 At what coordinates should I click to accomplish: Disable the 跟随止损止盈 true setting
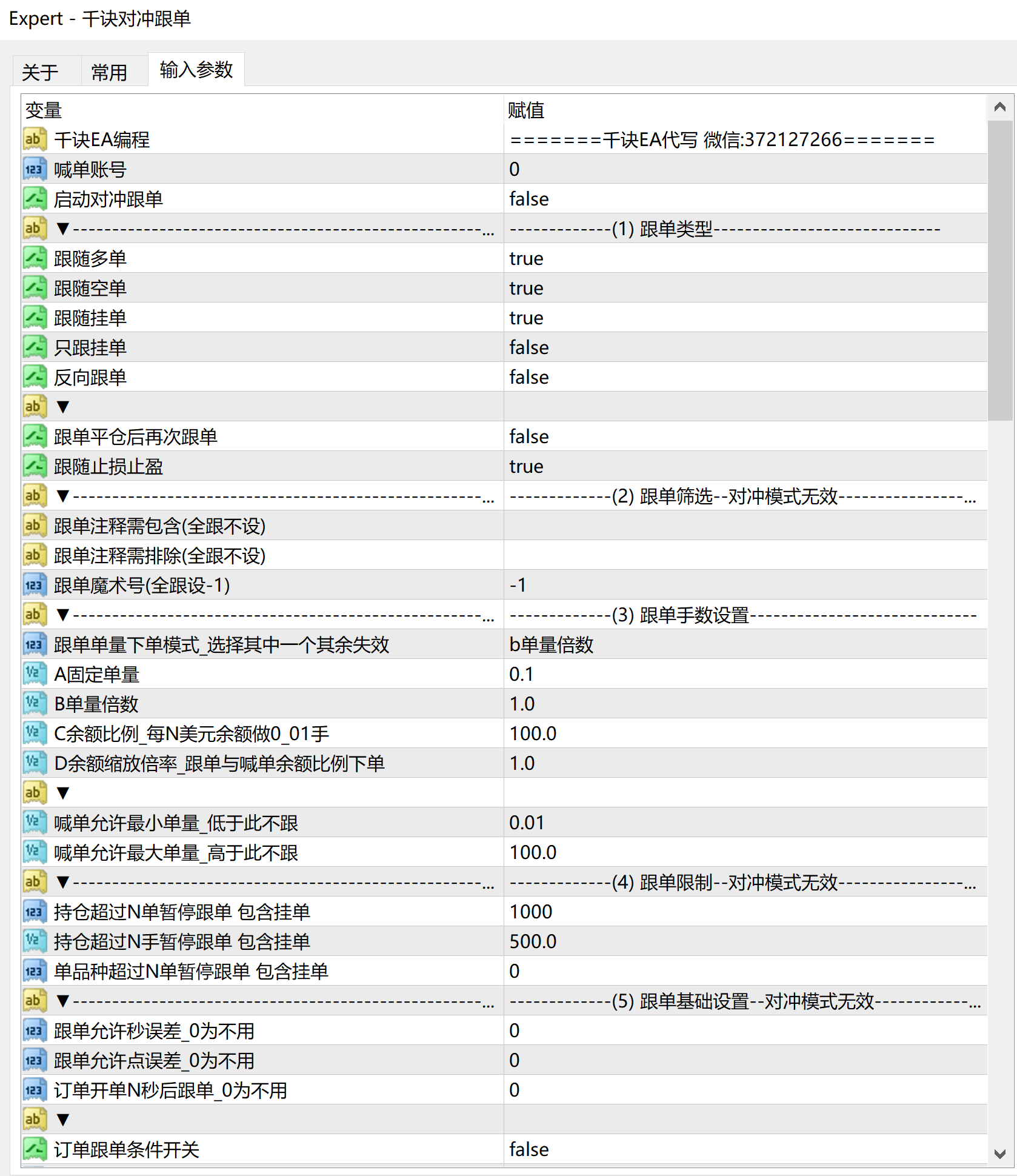tap(525, 466)
